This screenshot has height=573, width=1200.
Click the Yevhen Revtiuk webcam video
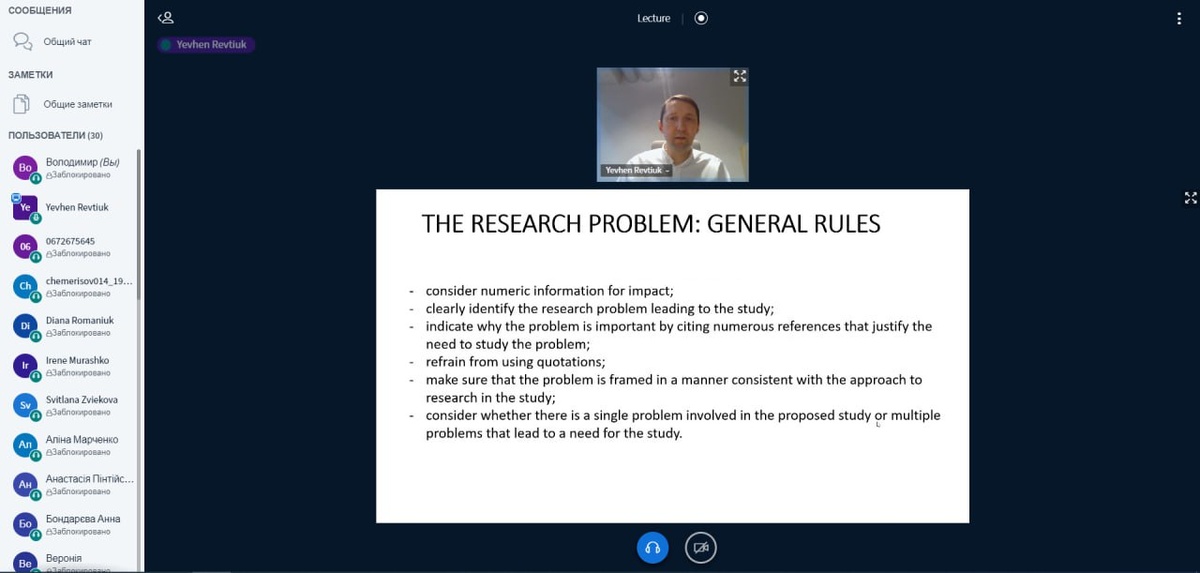tap(673, 124)
